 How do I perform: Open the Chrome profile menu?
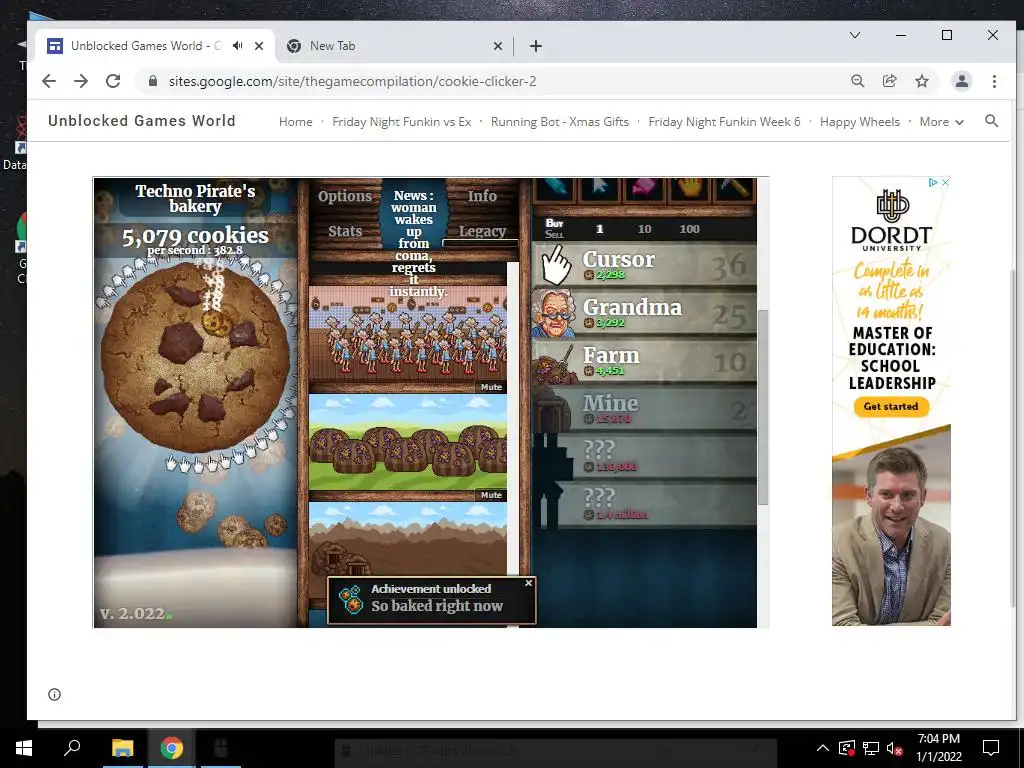tap(962, 81)
